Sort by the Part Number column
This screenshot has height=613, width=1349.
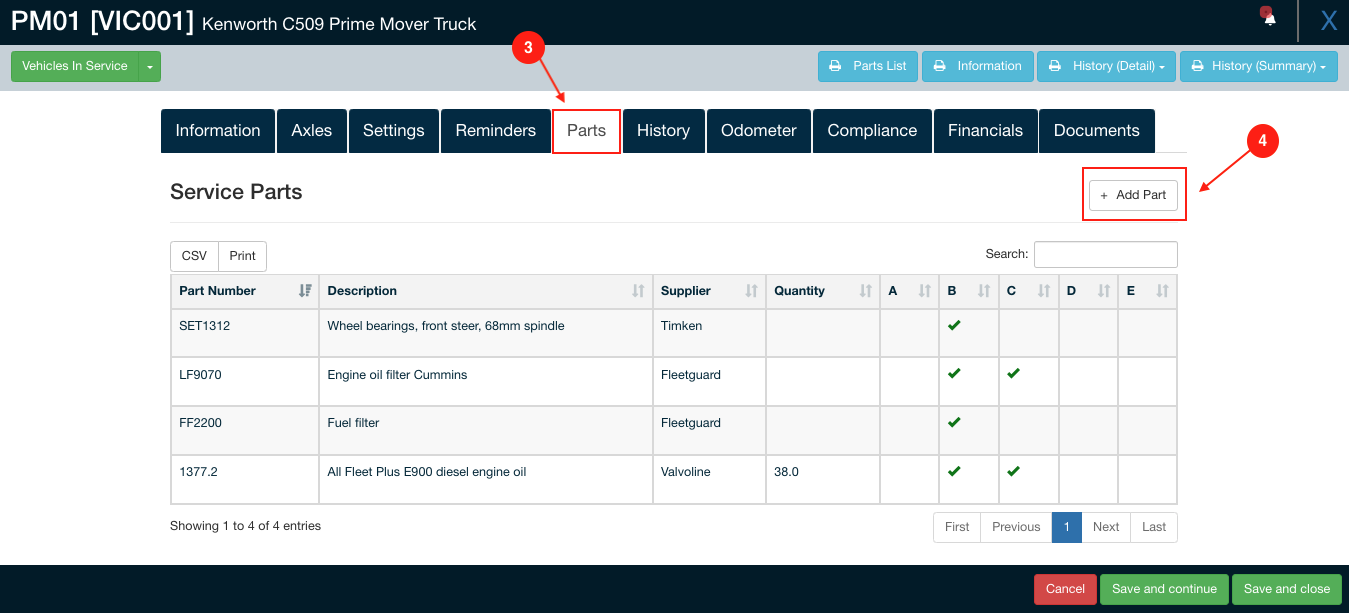(x=245, y=291)
